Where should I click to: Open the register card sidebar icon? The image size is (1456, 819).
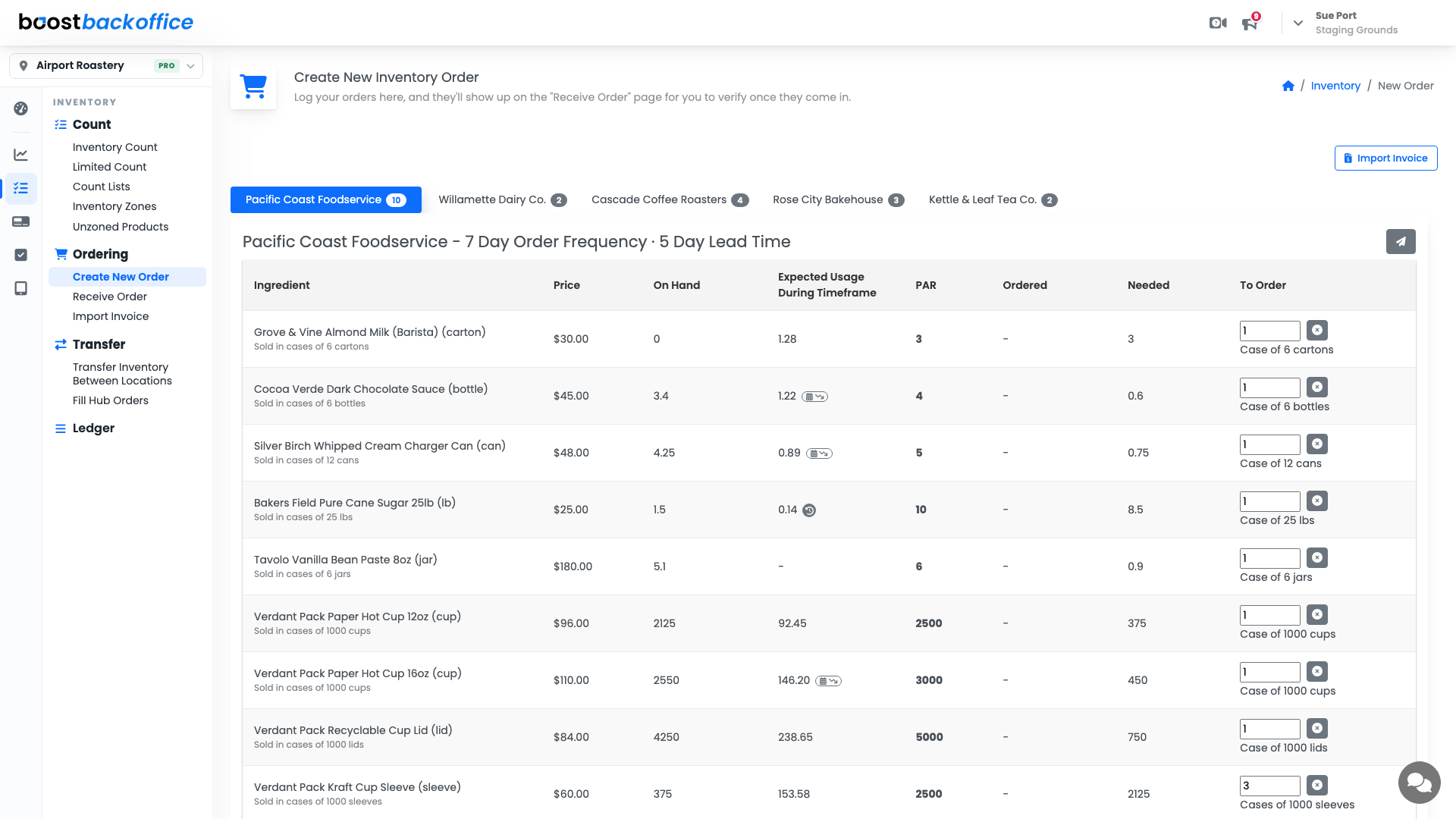click(x=21, y=221)
